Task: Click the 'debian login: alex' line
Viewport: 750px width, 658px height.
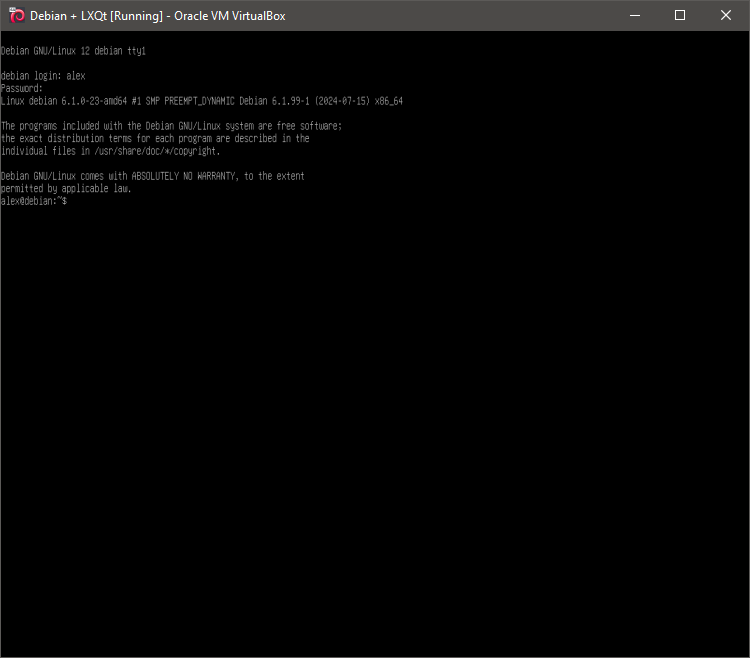Action: pos(43,76)
